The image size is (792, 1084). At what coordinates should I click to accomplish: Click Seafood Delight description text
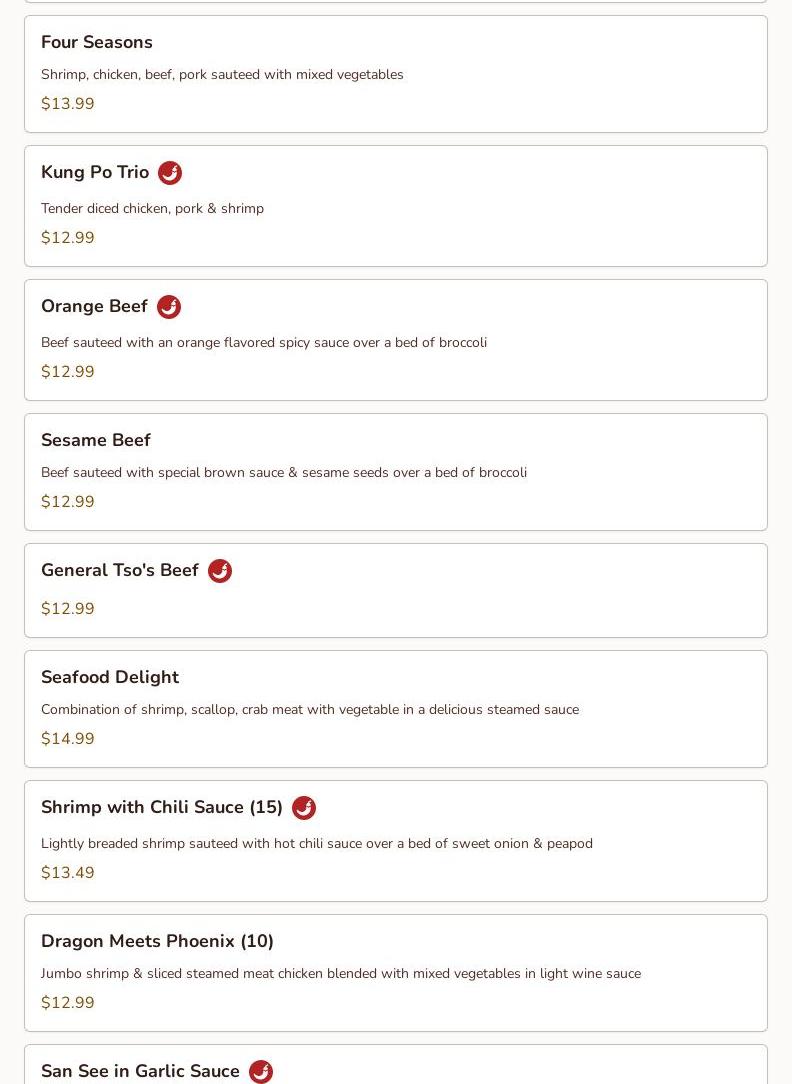[310, 709]
